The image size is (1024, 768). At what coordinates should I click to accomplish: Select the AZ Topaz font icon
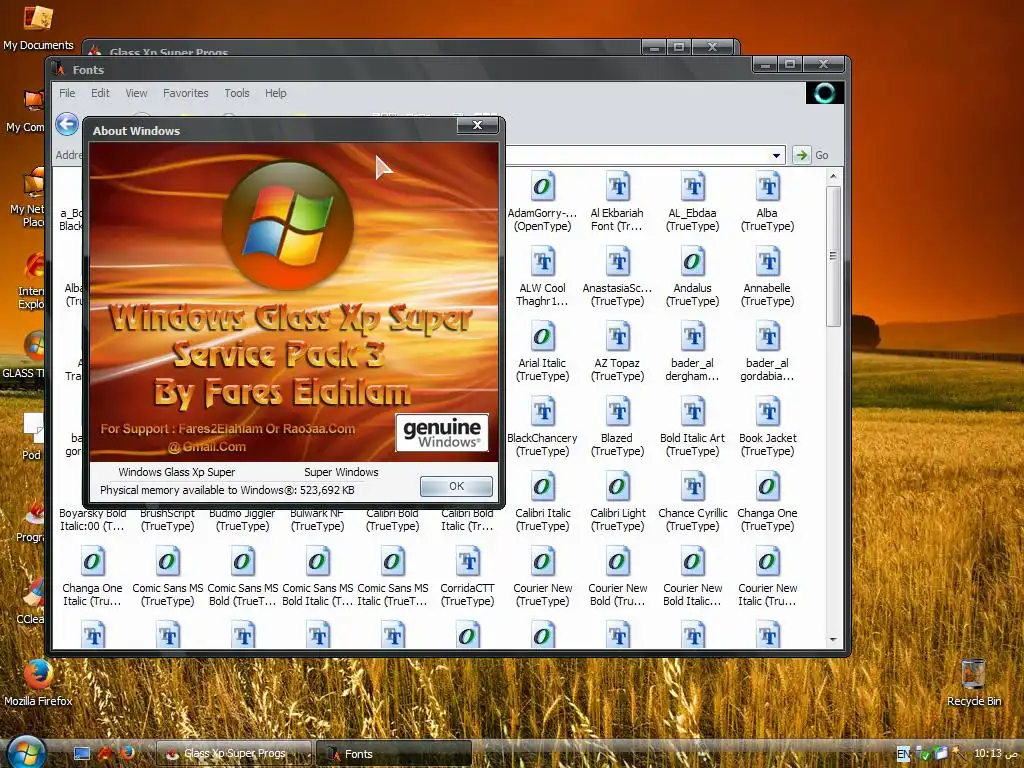(x=617, y=338)
